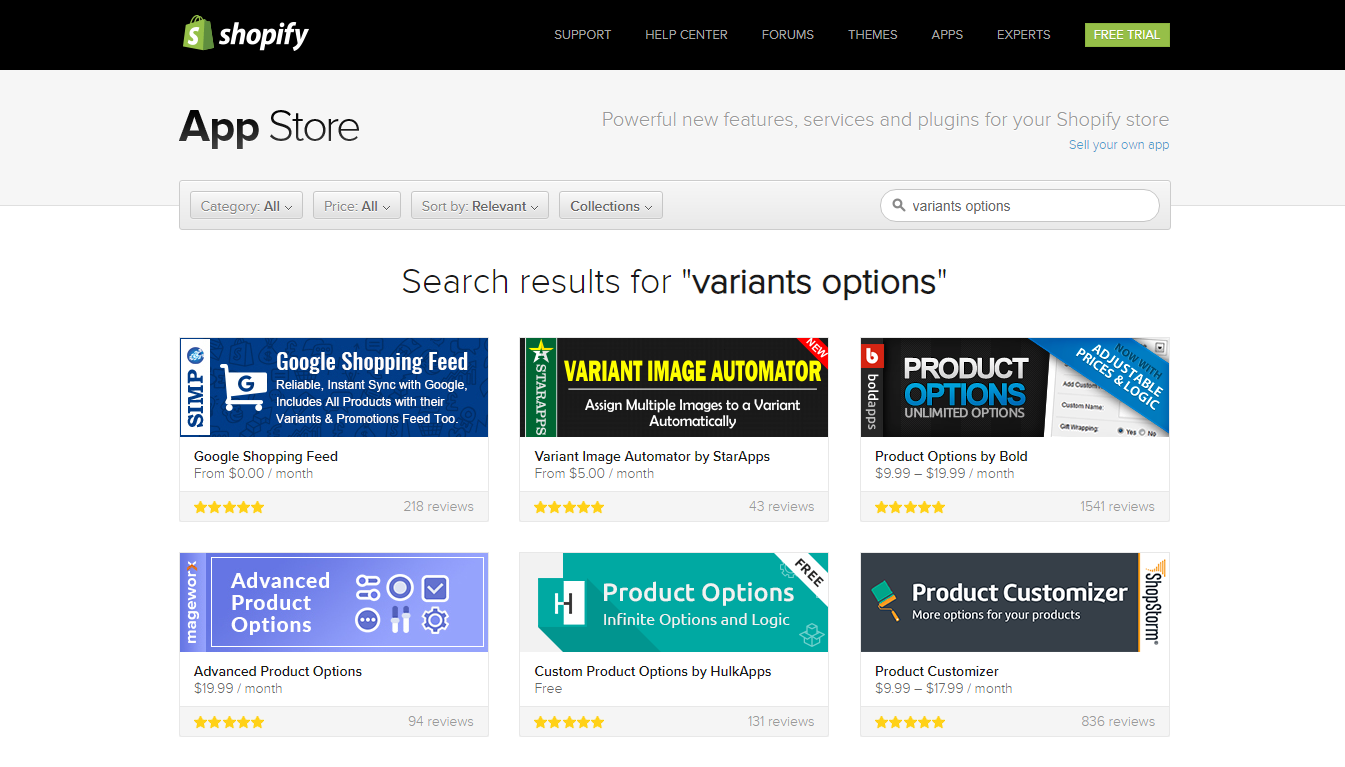Click the 43 reviews count

click(782, 507)
